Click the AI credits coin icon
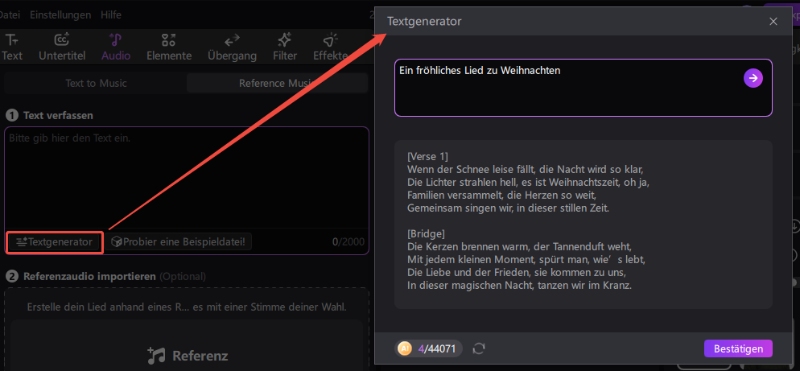The image size is (800, 371). click(405, 349)
